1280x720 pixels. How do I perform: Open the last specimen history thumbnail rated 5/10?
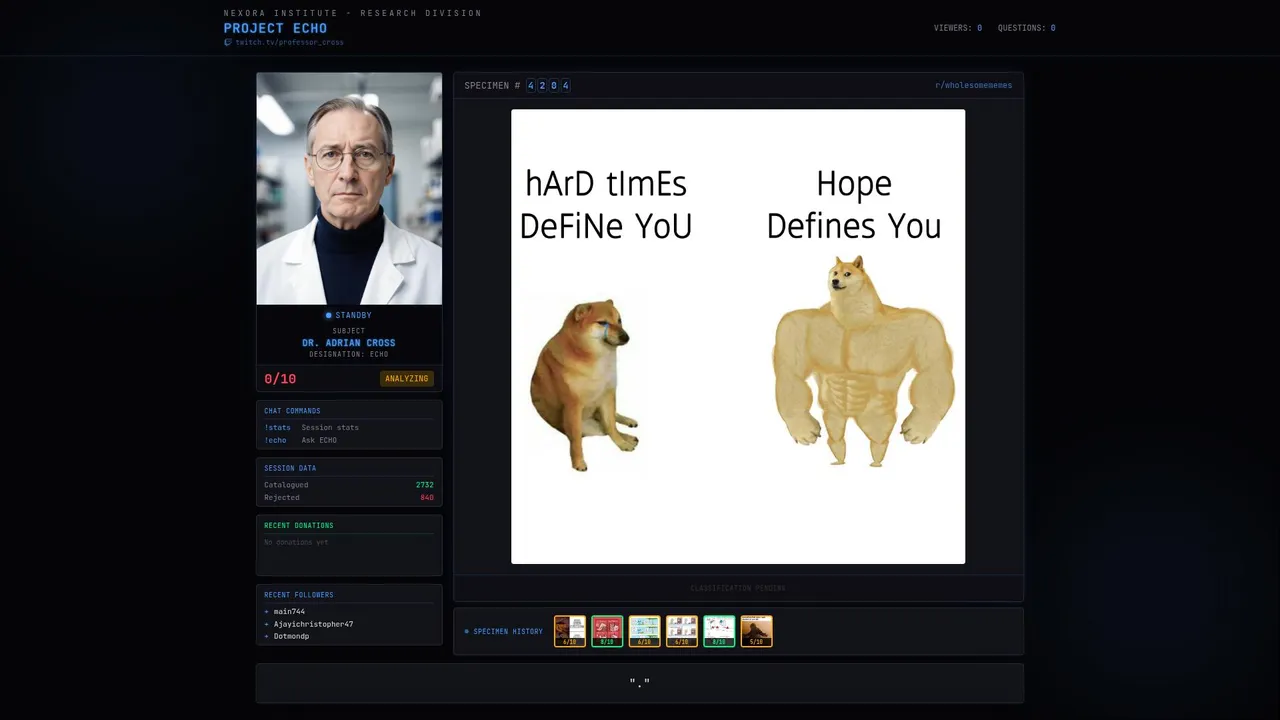[x=756, y=631]
